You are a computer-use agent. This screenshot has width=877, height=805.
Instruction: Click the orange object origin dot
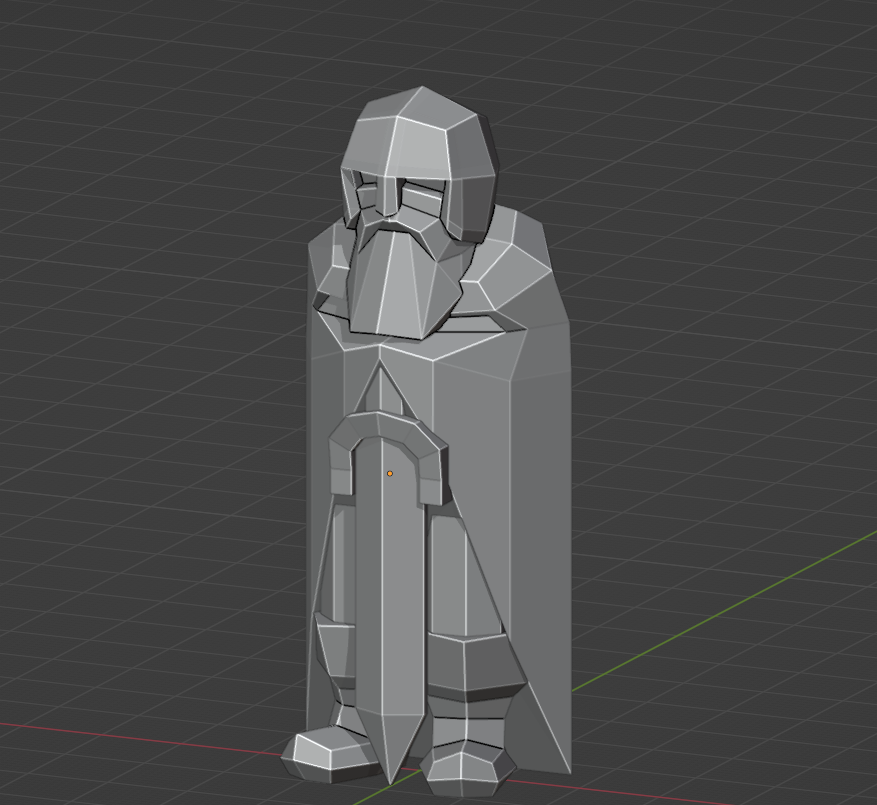[390, 474]
